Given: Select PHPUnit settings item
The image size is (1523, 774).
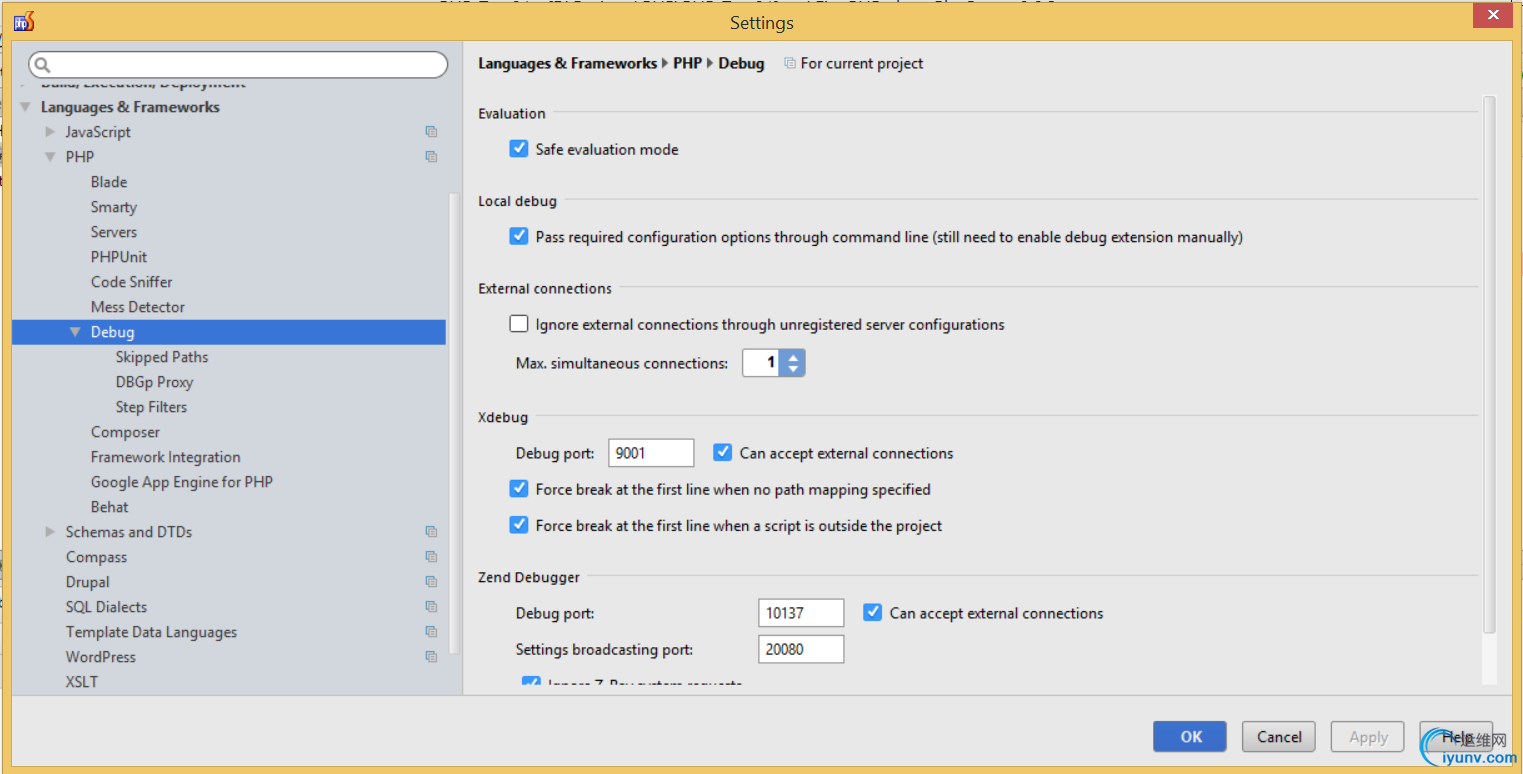Looking at the screenshot, I should [119, 257].
